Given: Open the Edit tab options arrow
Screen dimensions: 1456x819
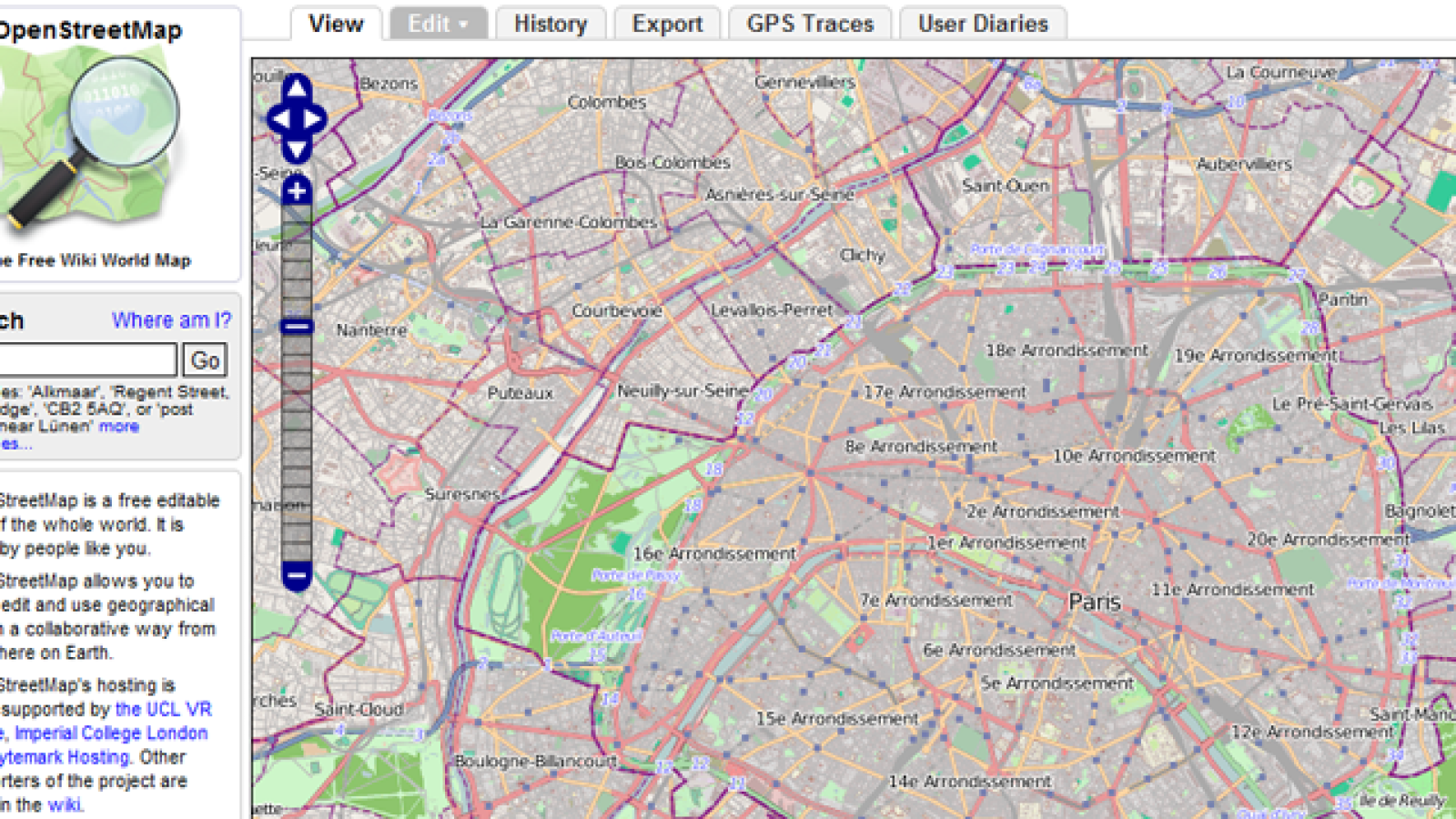Looking at the screenshot, I should (x=463, y=25).
